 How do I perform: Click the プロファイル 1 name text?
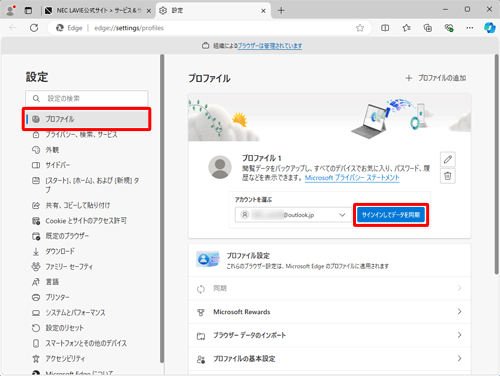pos(262,158)
